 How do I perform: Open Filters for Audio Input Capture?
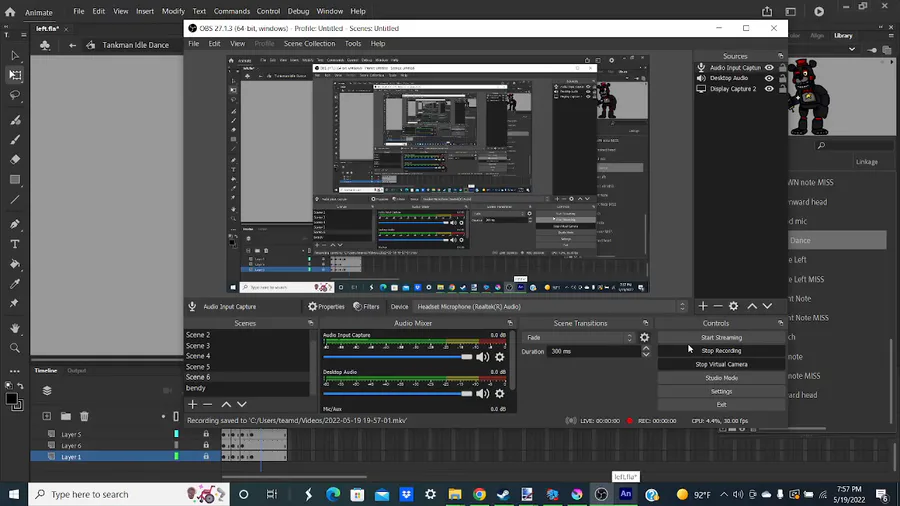click(x=366, y=306)
